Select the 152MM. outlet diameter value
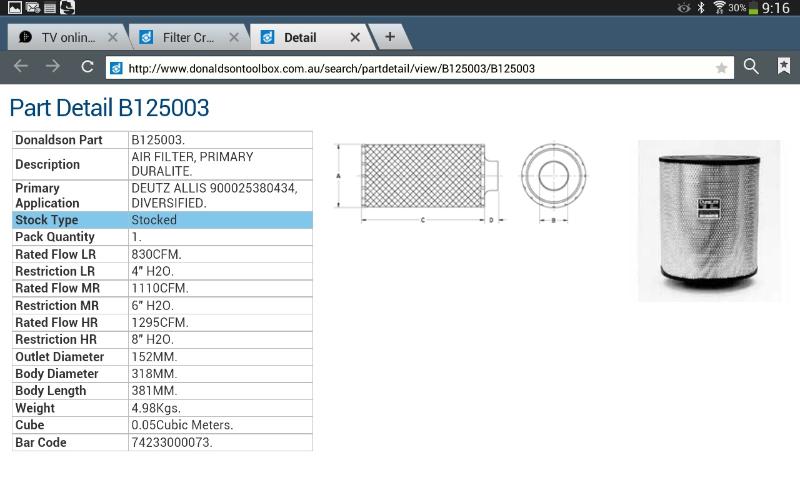This screenshot has width=800, height=500. pyautogui.click(x=154, y=357)
